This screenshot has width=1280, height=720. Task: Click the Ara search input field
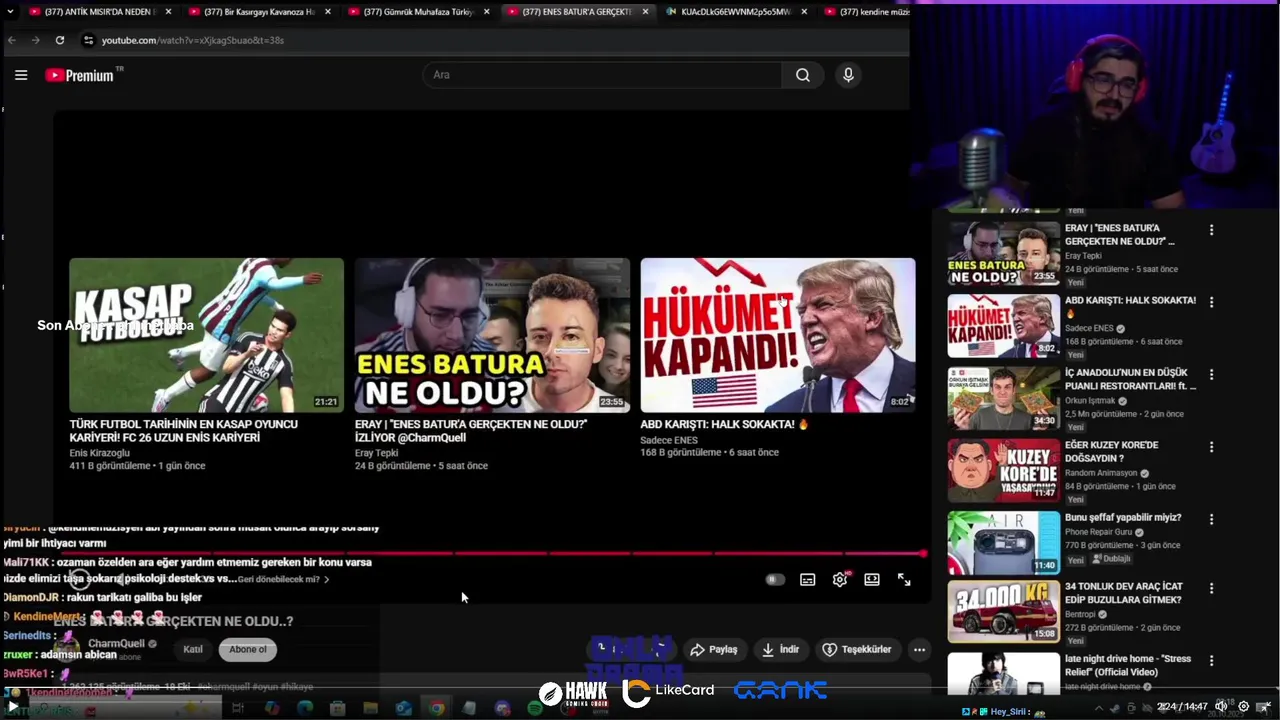coord(603,75)
